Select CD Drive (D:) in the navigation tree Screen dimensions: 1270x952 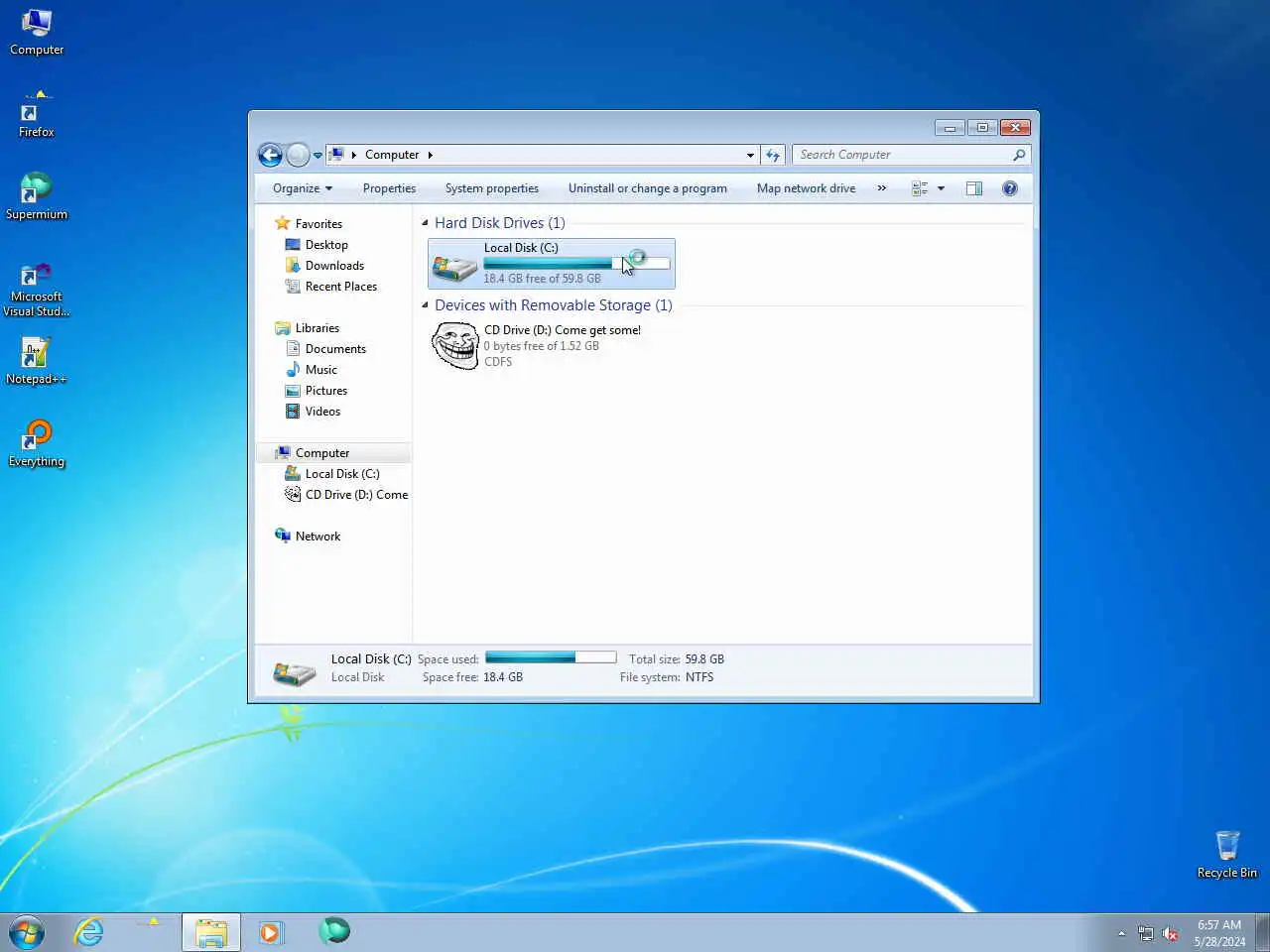point(356,495)
